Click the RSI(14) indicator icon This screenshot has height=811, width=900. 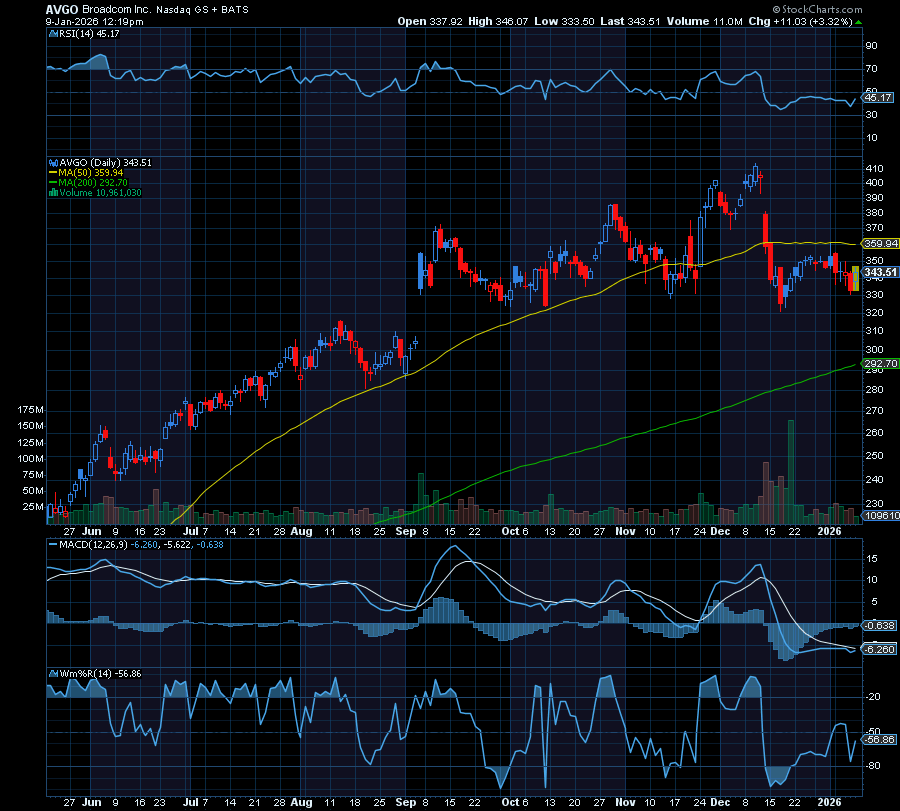pyautogui.click(x=51, y=32)
